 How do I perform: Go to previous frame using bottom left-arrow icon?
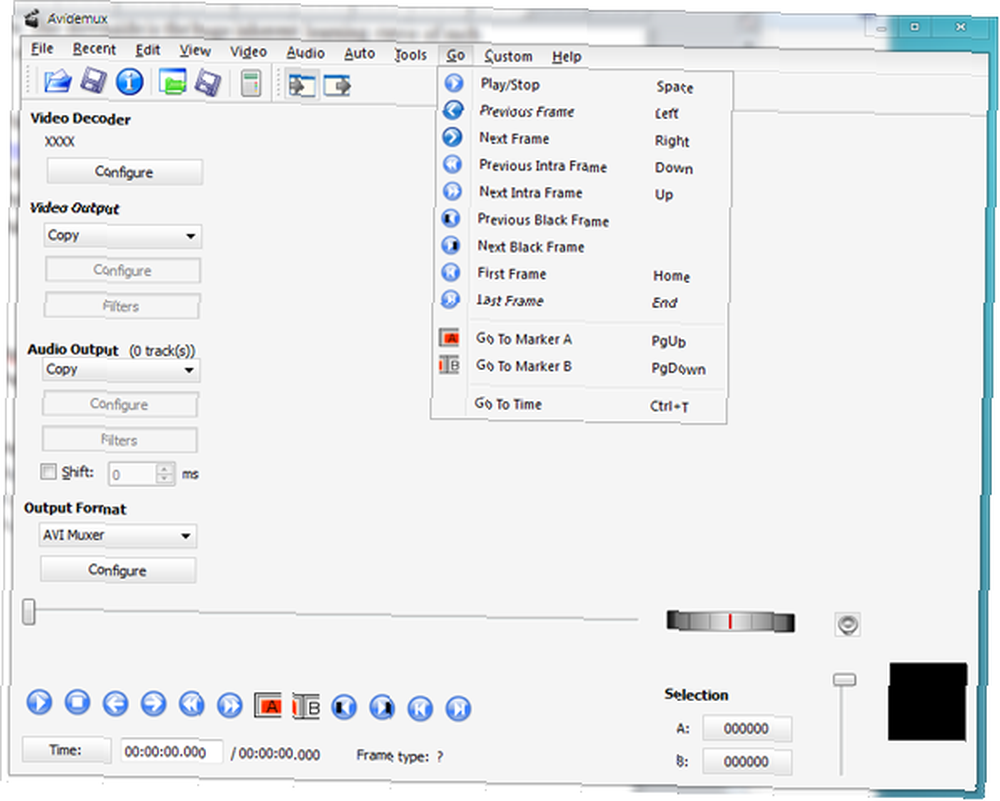pos(115,703)
